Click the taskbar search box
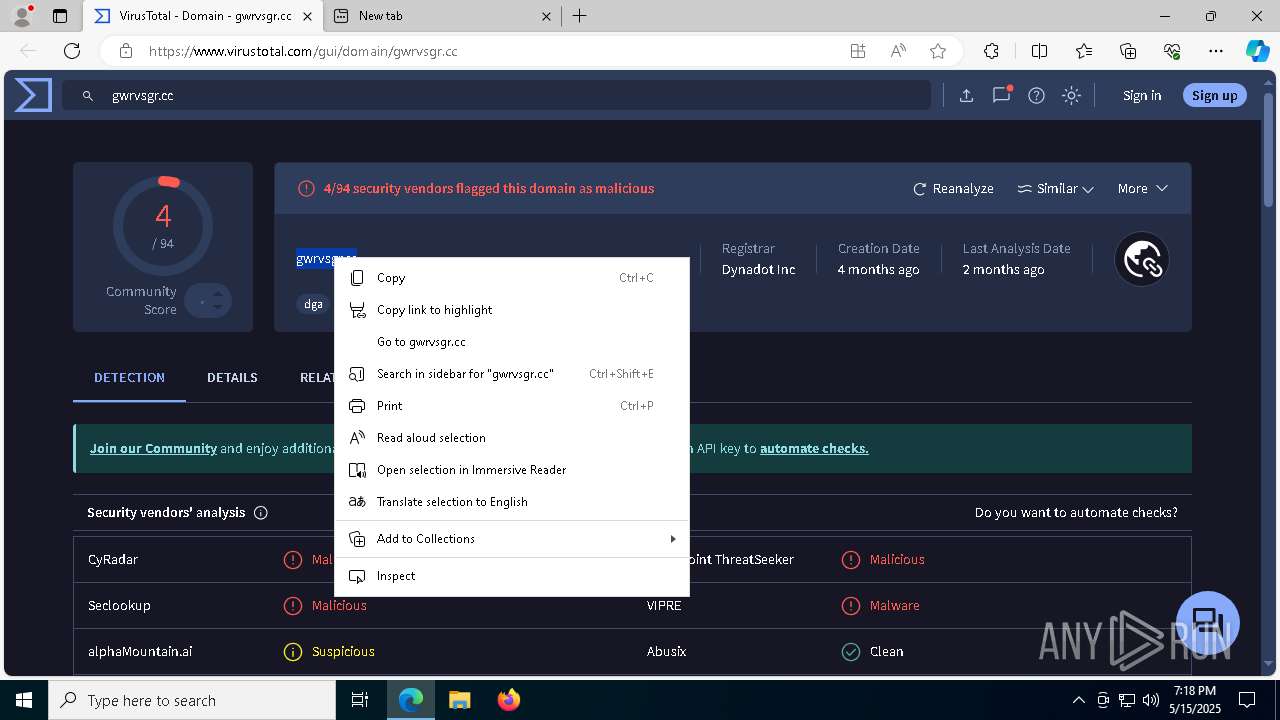Image resolution: width=1280 pixels, height=720 pixels. point(192,700)
